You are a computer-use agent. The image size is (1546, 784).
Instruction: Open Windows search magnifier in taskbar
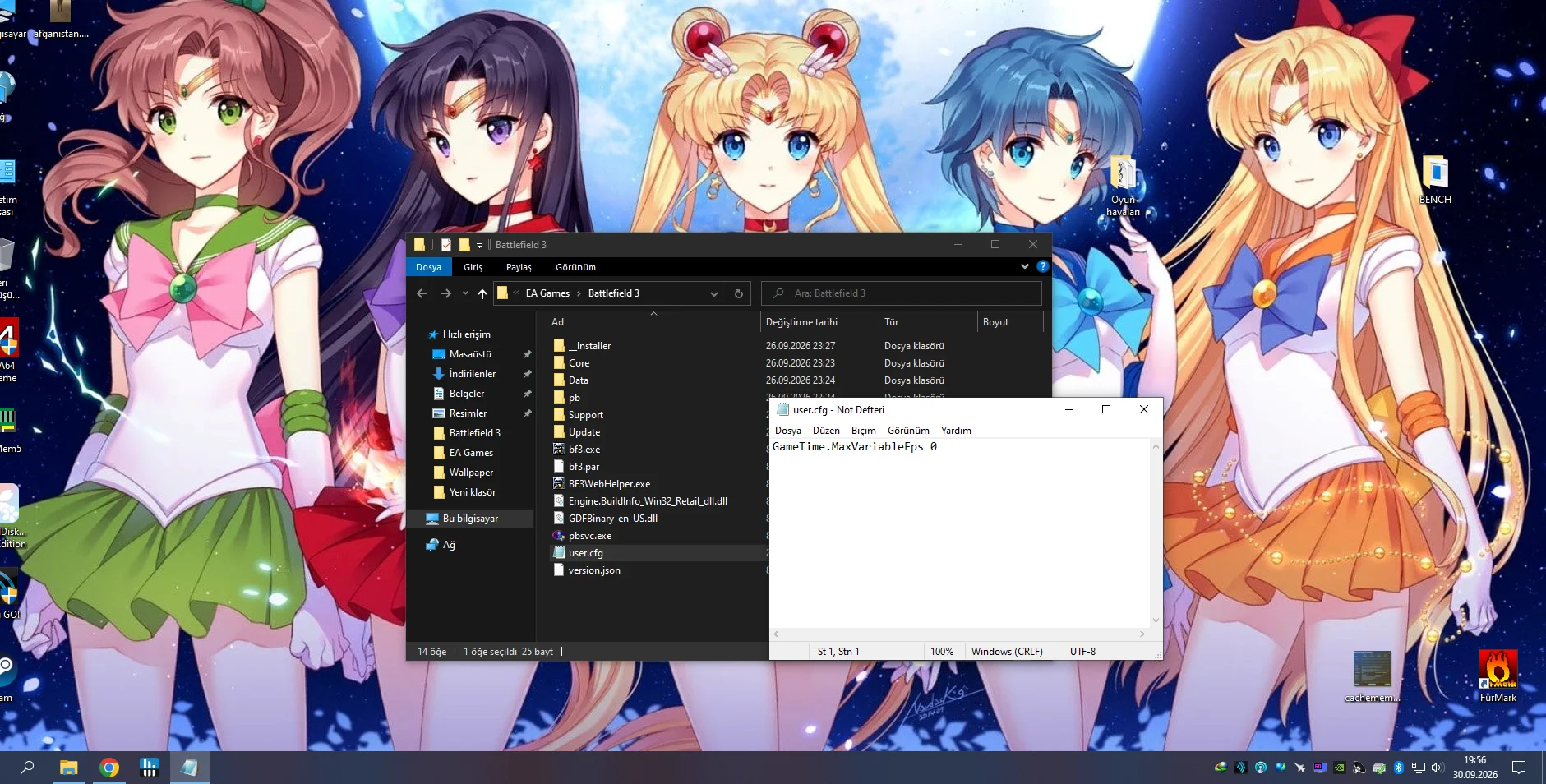click(27, 768)
